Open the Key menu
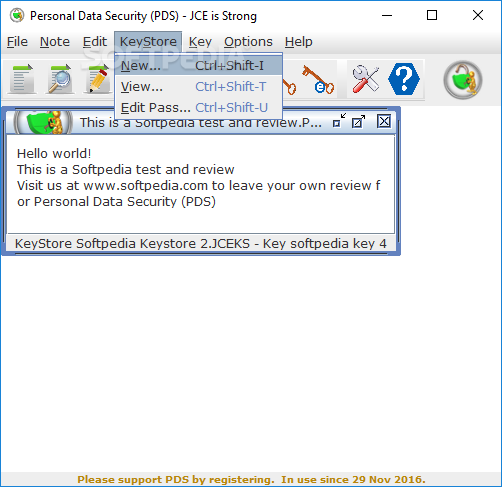The height and width of the screenshot is (487, 502). coord(200,42)
